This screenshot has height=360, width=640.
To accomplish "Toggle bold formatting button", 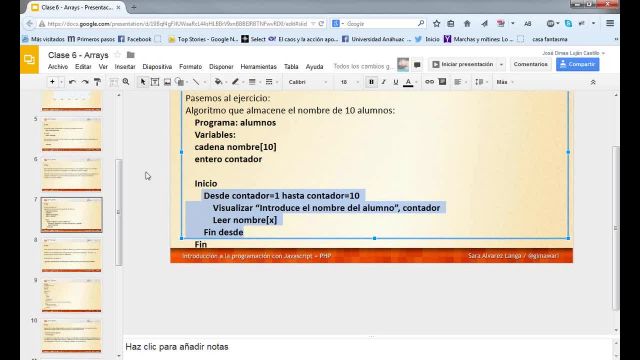I will click(x=371, y=82).
